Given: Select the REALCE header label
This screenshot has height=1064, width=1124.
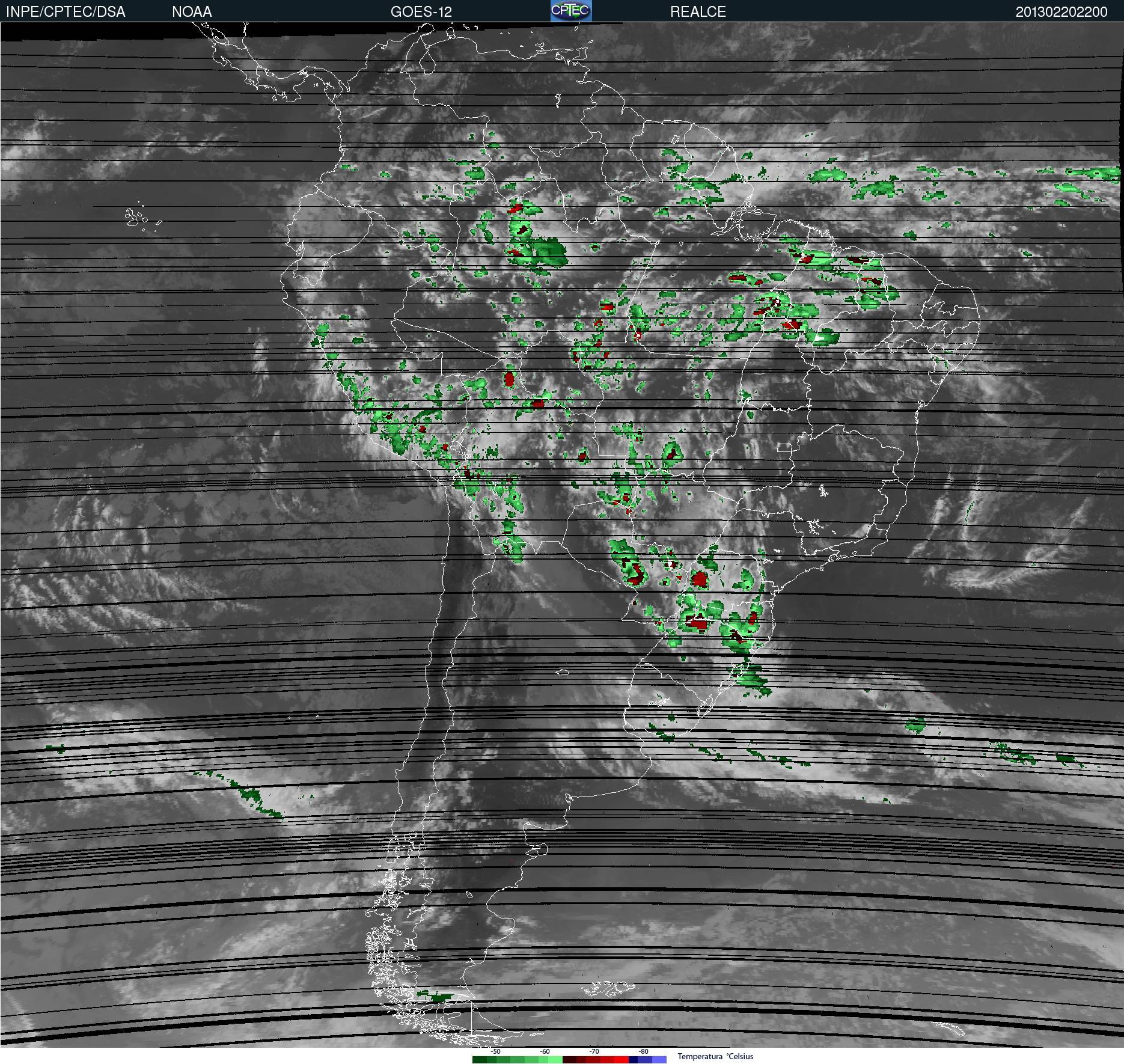Looking at the screenshot, I should tap(698, 12).
